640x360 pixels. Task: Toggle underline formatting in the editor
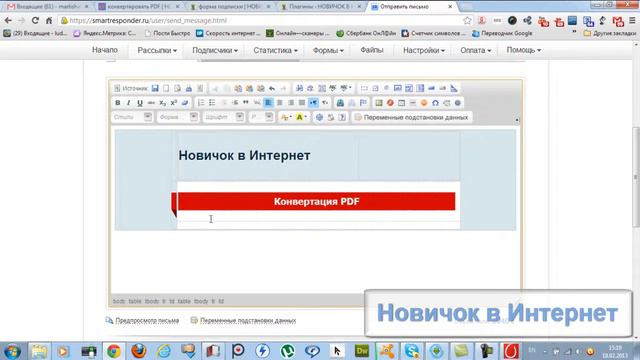[x=140, y=103]
